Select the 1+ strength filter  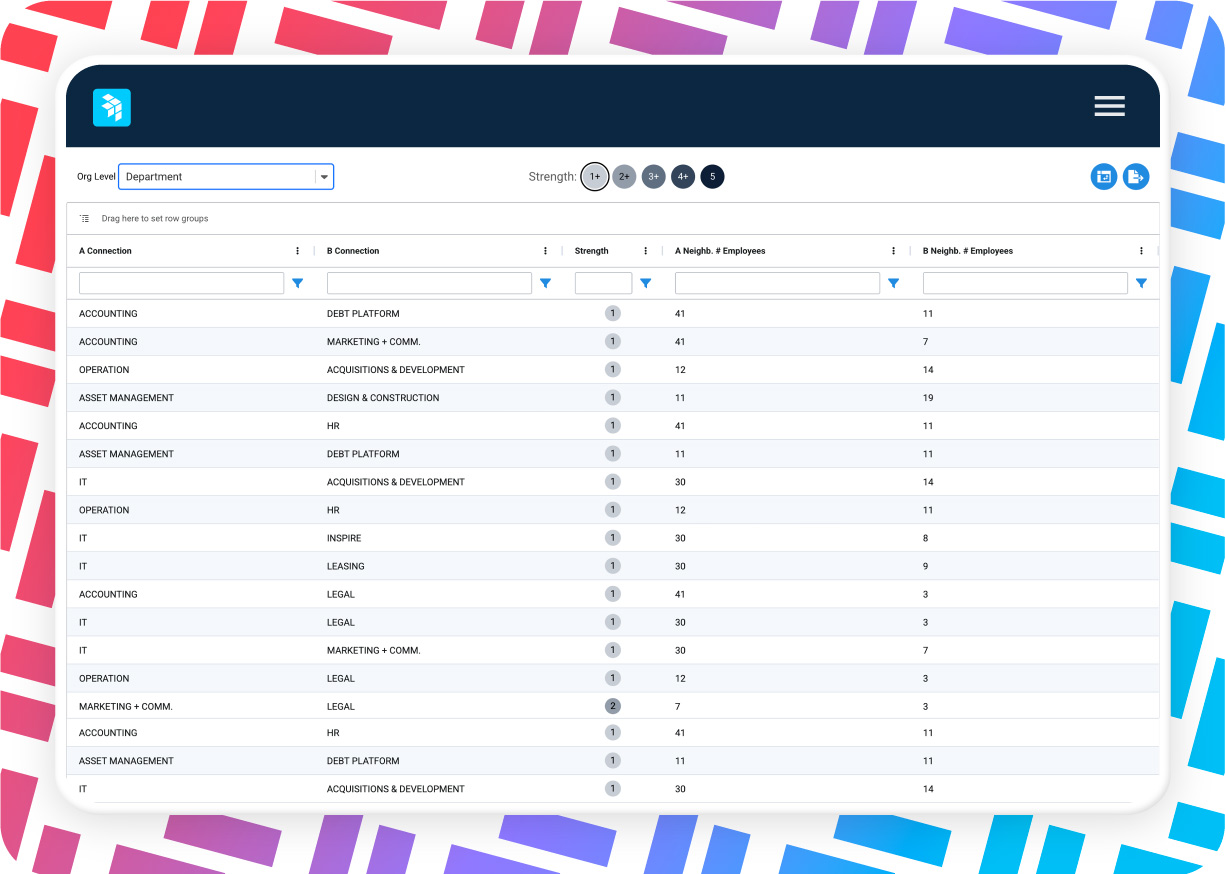click(x=594, y=177)
